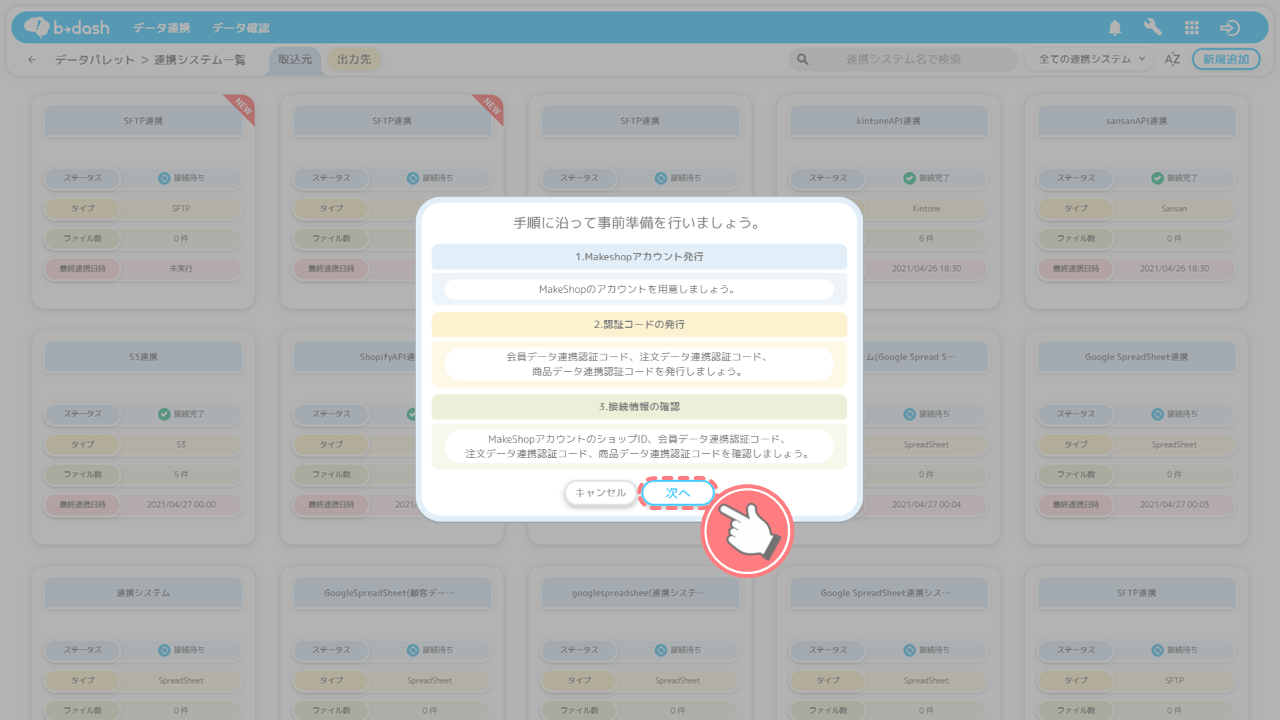Image resolution: width=1280 pixels, height=720 pixels.
Task: Switch to the 取込元 tab
Action: 295,60
